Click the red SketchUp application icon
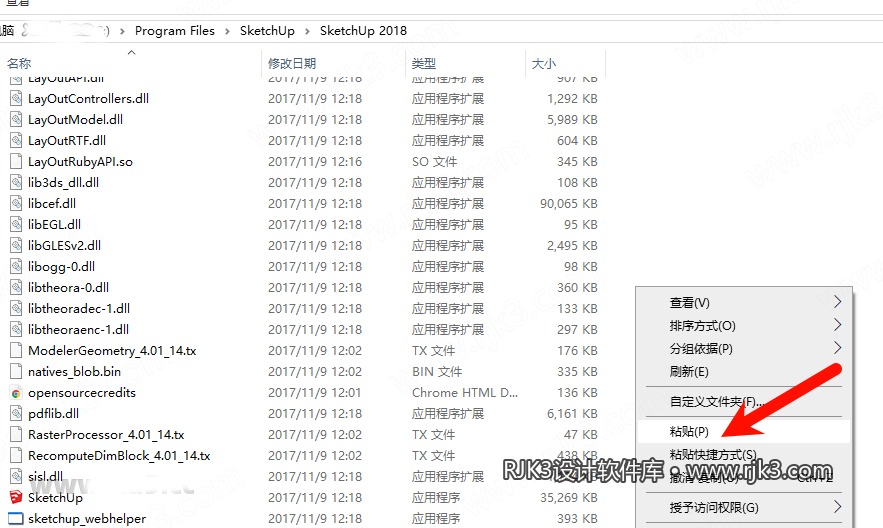 16,497
